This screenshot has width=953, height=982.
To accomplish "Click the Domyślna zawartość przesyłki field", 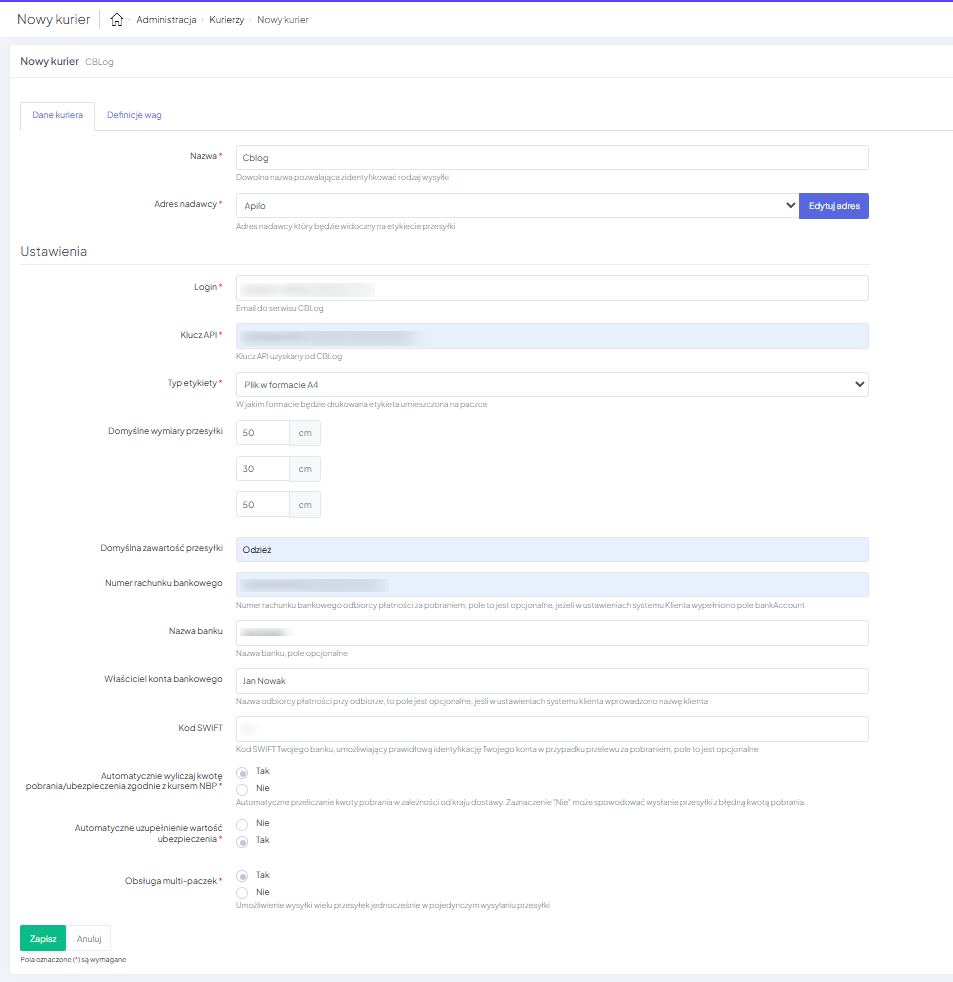I will 552,550.
